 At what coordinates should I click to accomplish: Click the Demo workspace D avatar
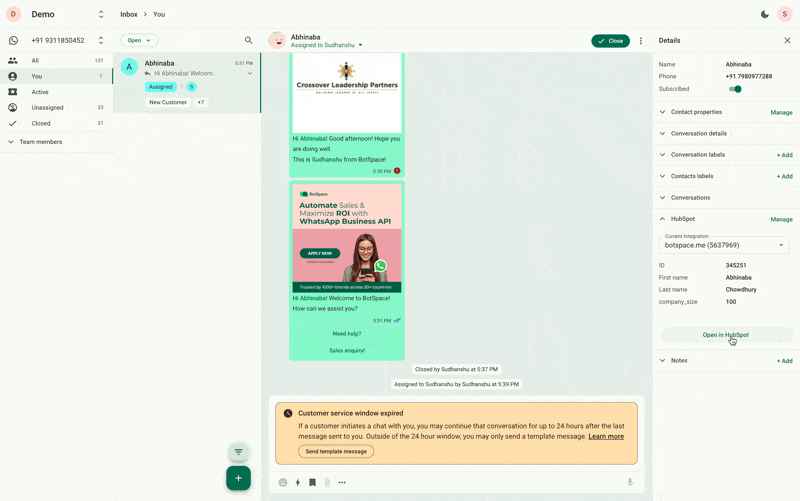pyautogui.click(x=13, y=14)
